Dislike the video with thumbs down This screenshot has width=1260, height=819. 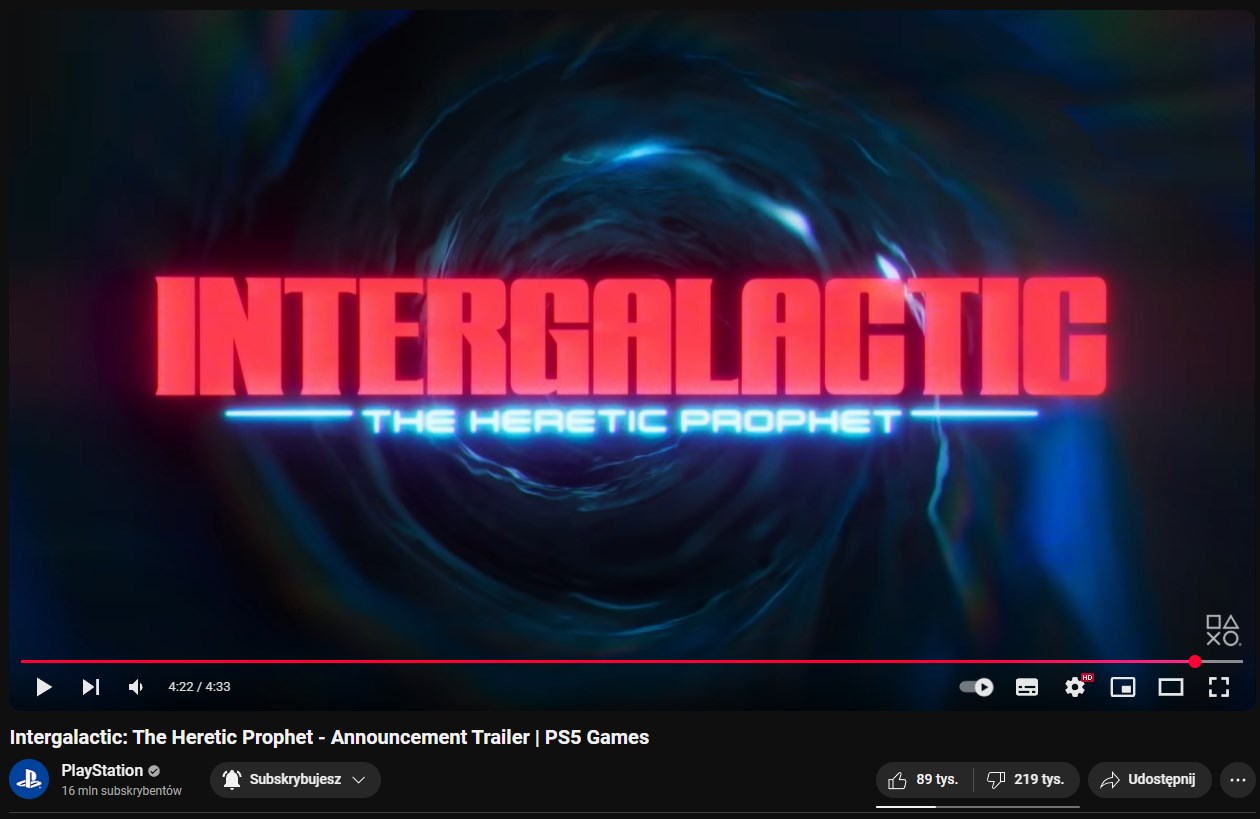pos(1025,780)
